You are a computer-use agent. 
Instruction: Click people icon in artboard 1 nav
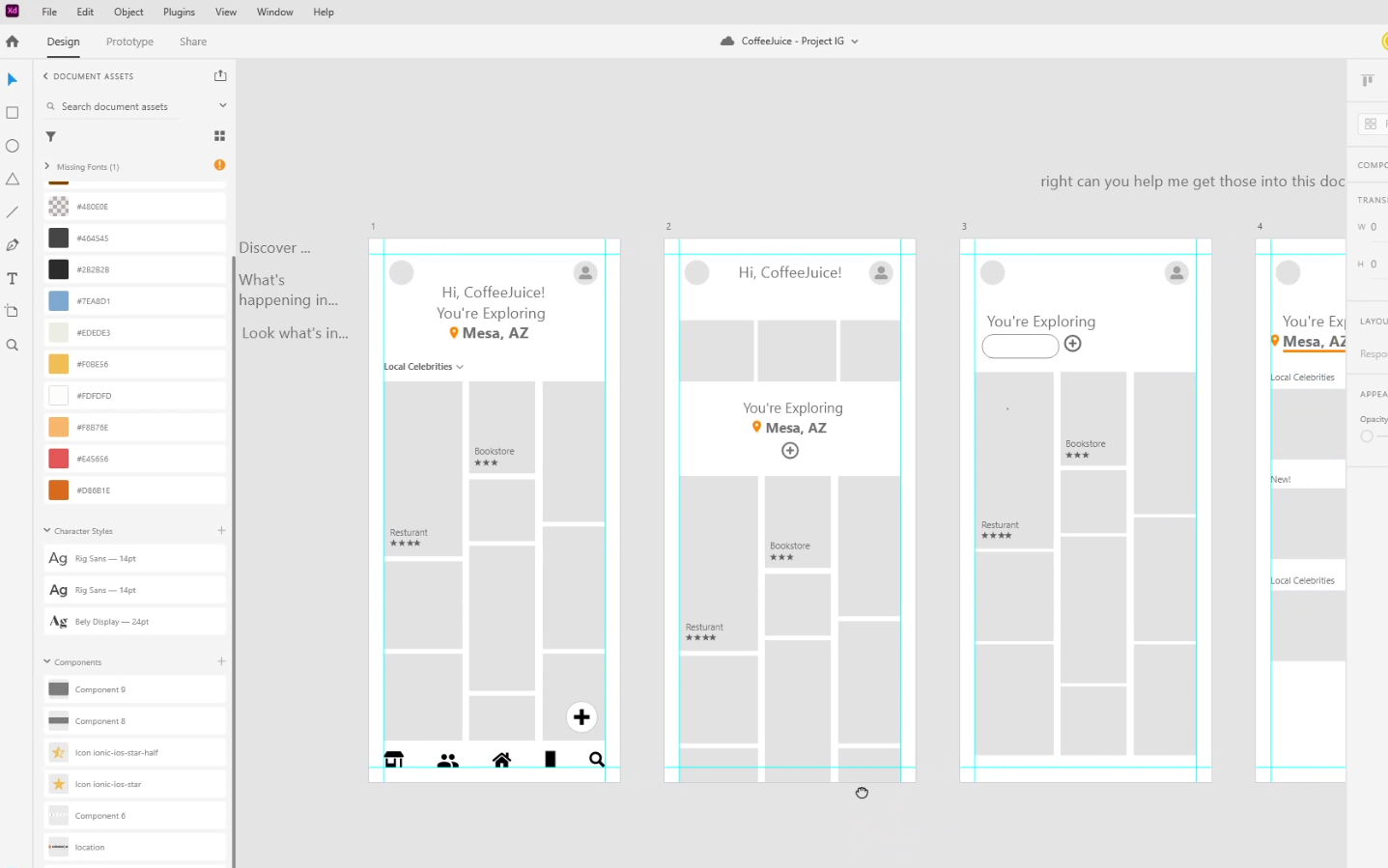click(x=447, y=761)
